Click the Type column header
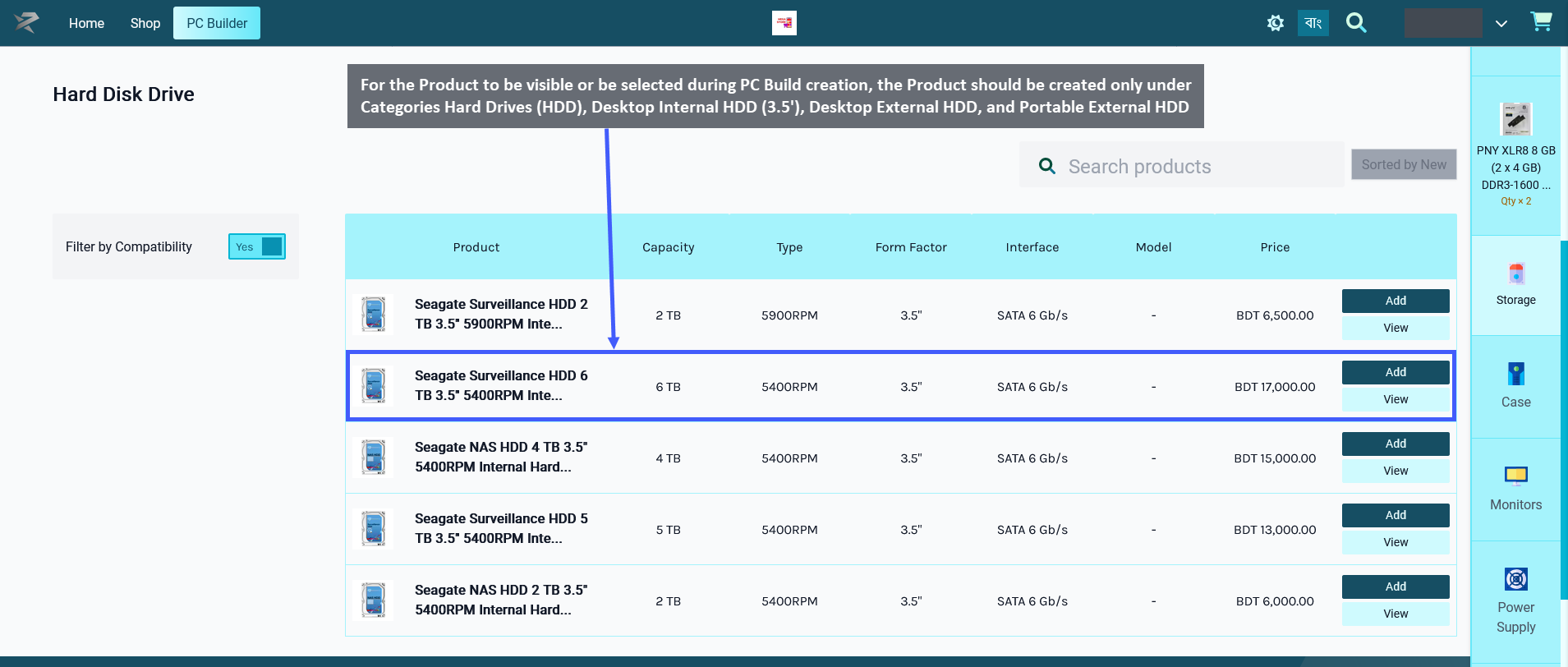This screenshot has width=1568, height=667. coord(789,247)
